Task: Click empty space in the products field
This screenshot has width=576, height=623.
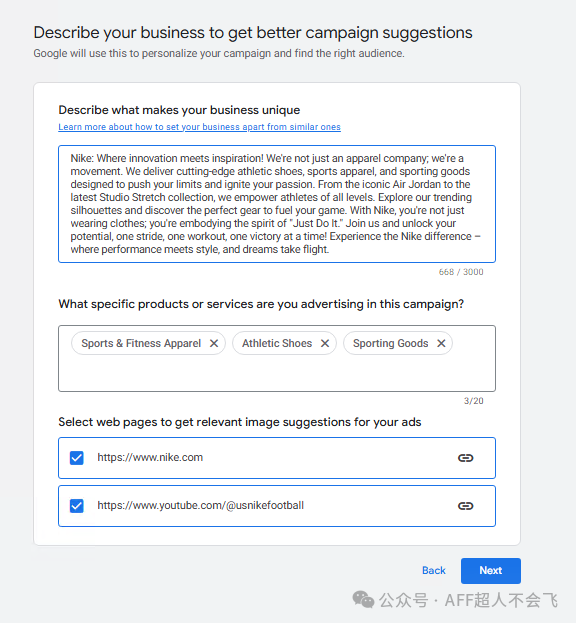Action: pos(277,373)
